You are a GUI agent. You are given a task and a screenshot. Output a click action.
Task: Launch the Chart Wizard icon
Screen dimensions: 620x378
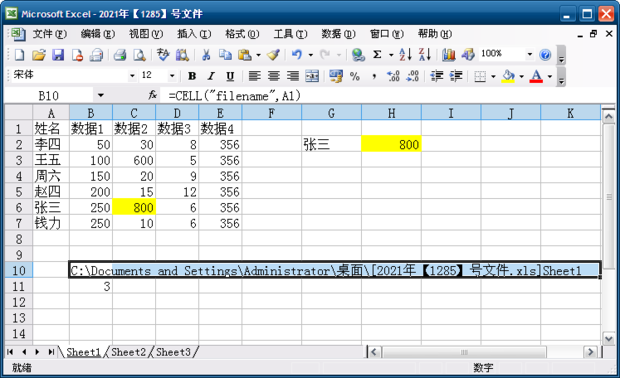(448, 55)
